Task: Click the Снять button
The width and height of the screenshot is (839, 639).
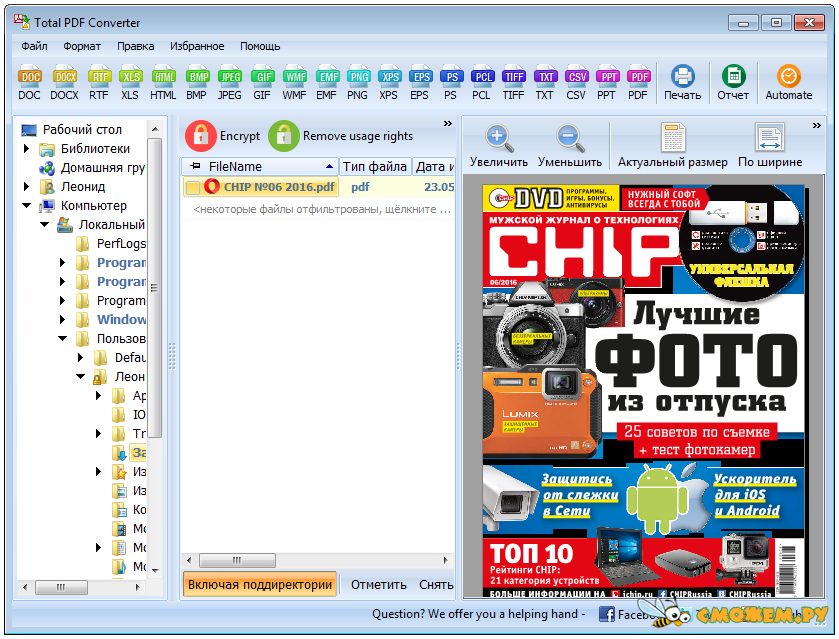Action: click(436, 585)
